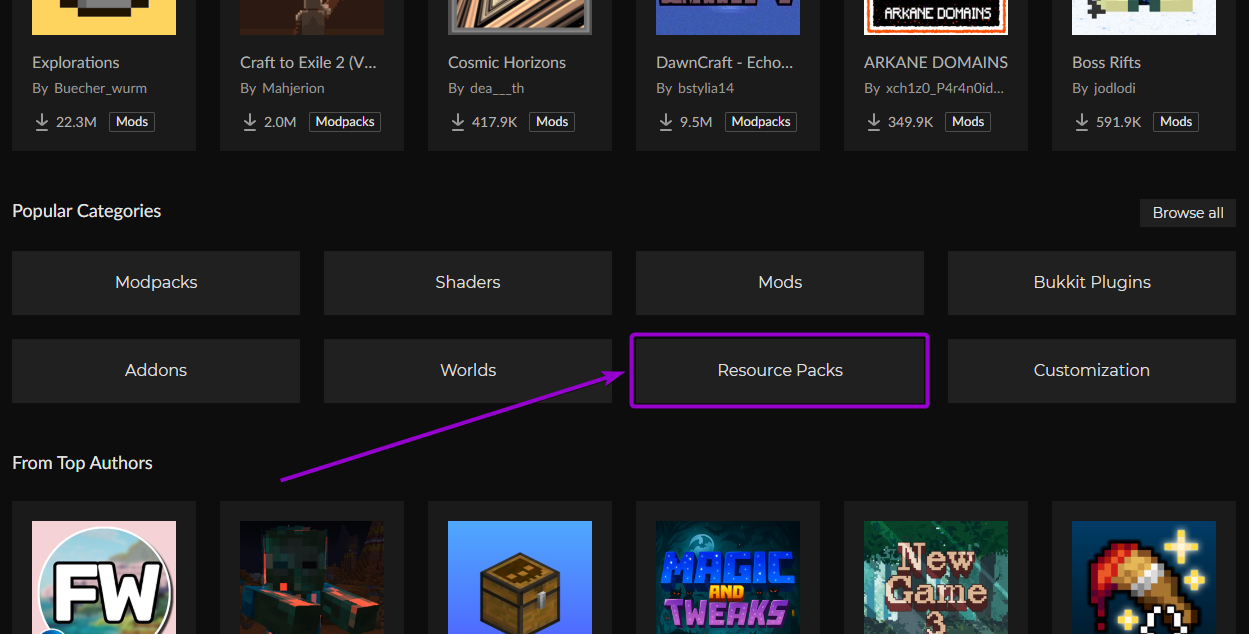Open the Worlds category

pyautogui.click(x=467, y=370)
